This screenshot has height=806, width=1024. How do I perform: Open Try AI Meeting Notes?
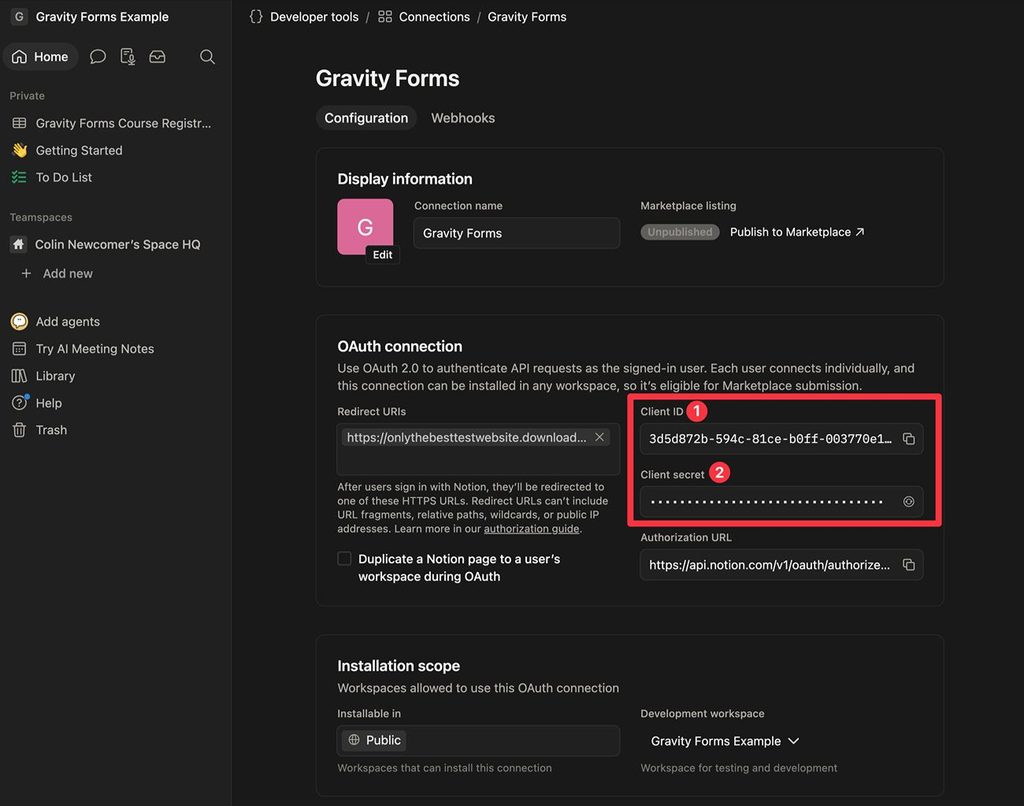(114, 349)
